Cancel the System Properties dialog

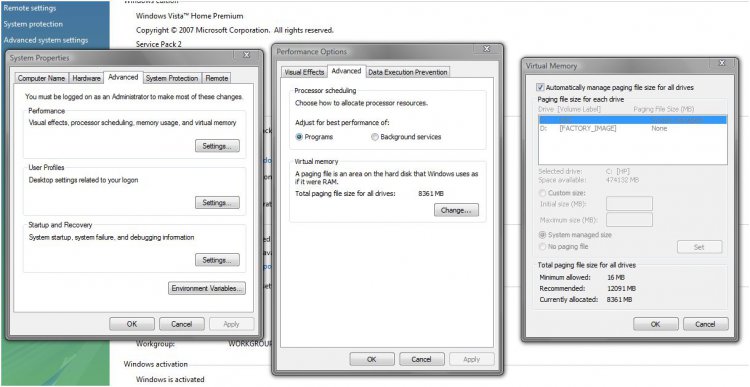coord(182,324)
